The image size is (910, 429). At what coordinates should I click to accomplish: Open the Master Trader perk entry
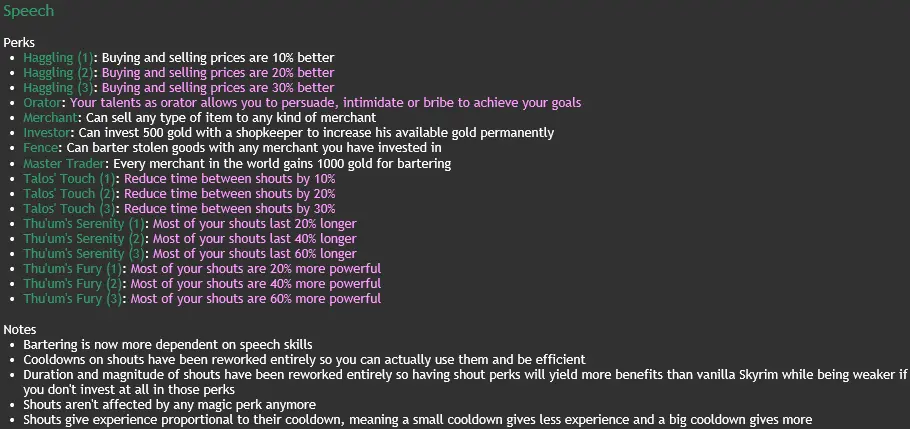pos(66,164)
